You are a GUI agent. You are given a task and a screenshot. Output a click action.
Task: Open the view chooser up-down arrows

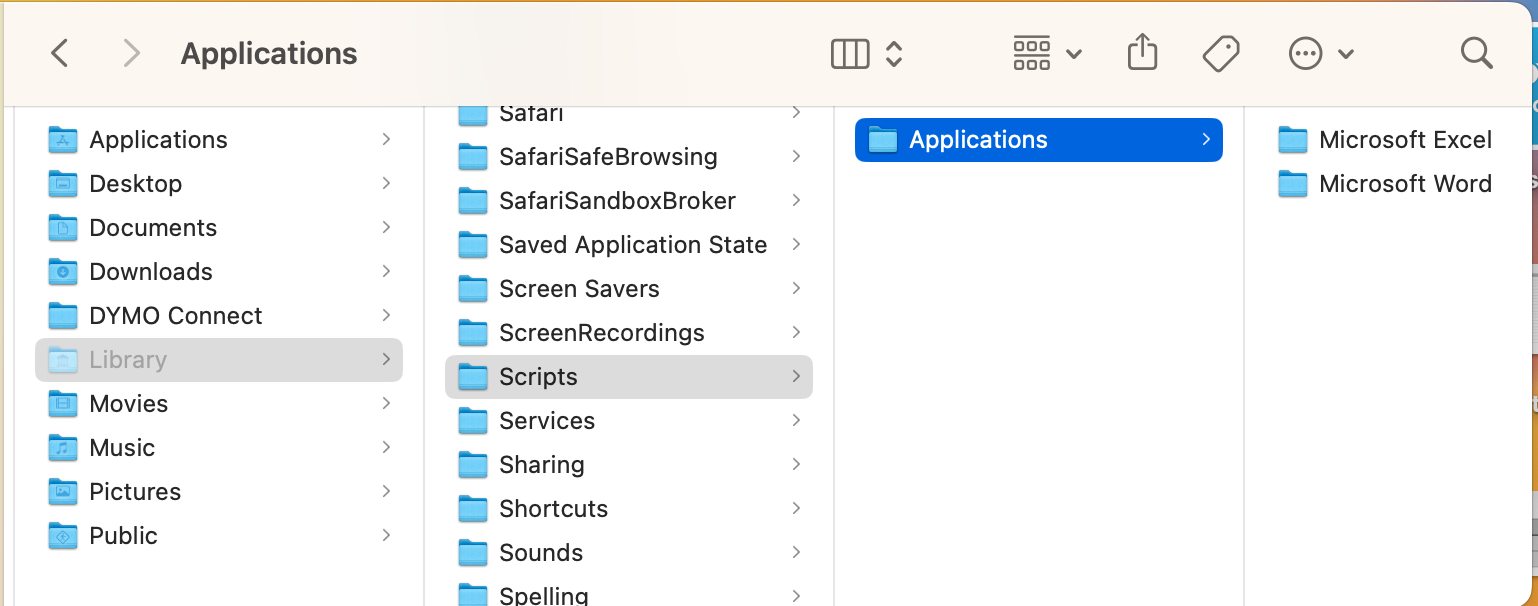click(894, 54)
